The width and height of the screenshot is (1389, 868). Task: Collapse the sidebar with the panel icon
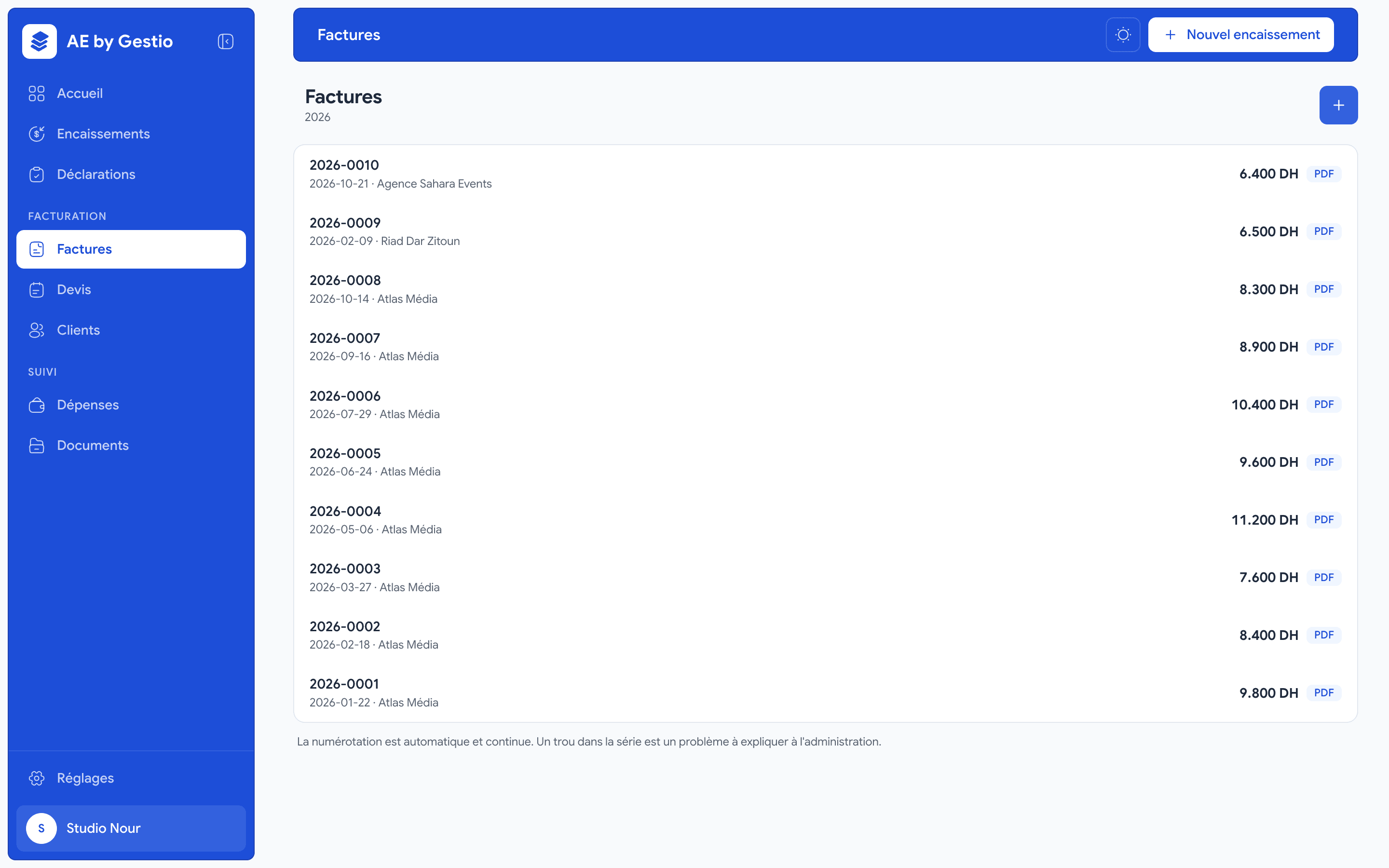[226, 41]
